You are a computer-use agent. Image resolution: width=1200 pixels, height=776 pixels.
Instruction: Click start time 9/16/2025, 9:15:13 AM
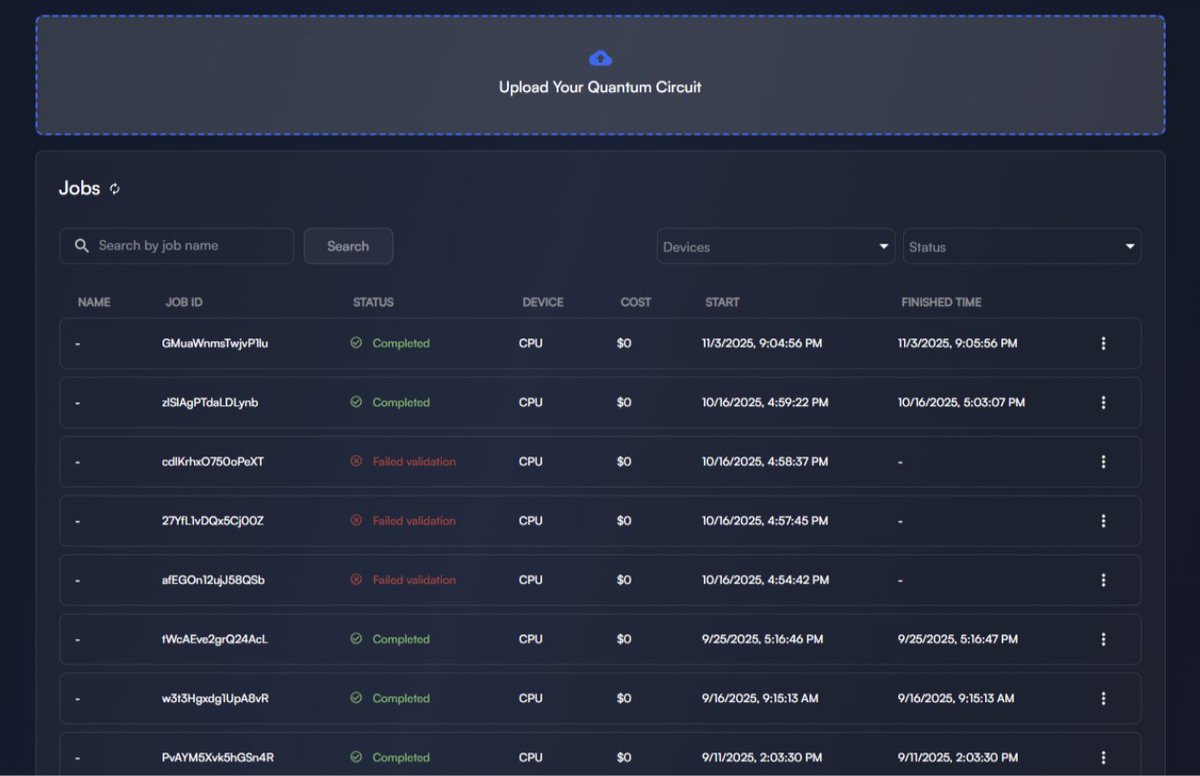coord(760,698)
